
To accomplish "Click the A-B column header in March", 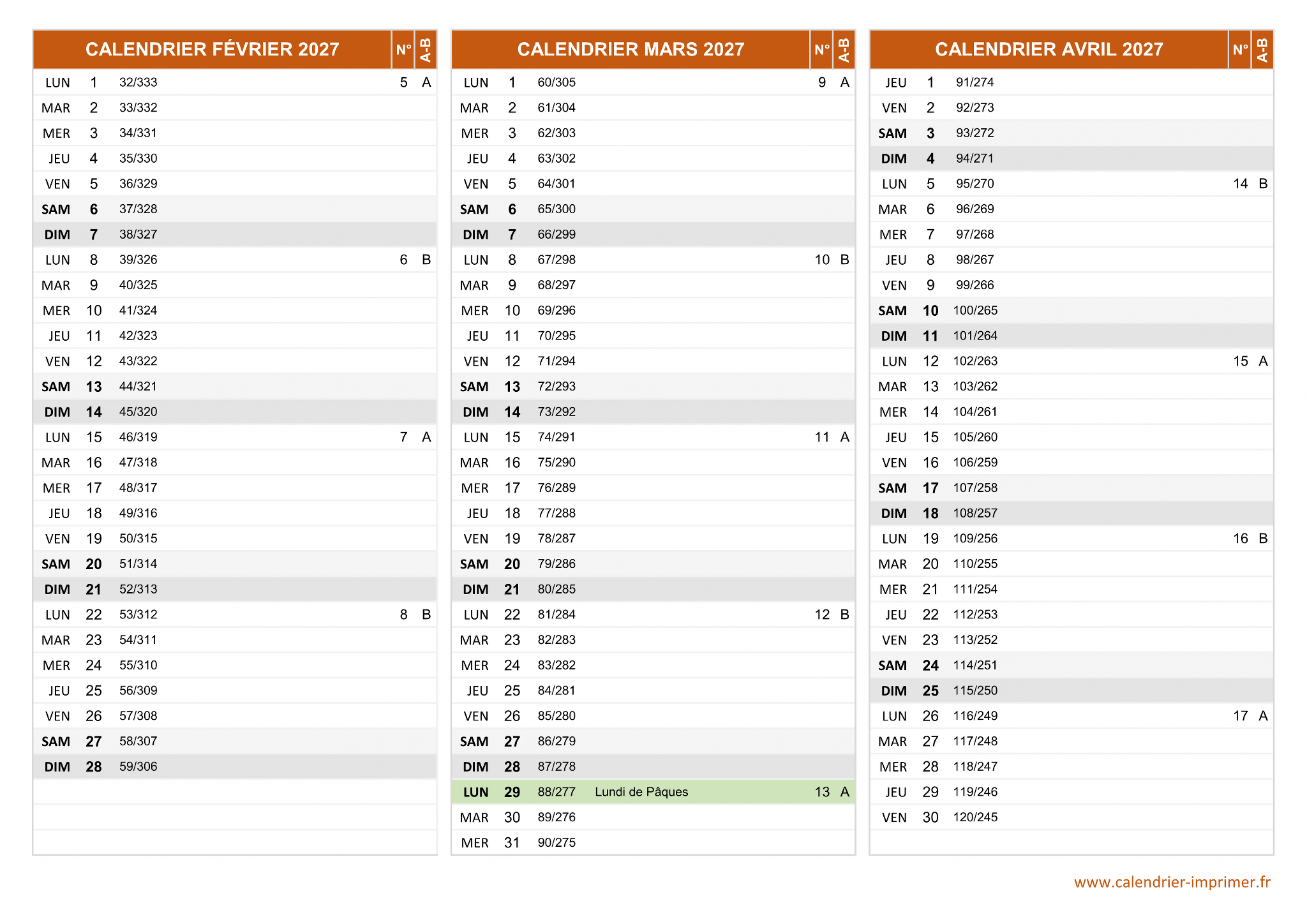I will 844,49.
